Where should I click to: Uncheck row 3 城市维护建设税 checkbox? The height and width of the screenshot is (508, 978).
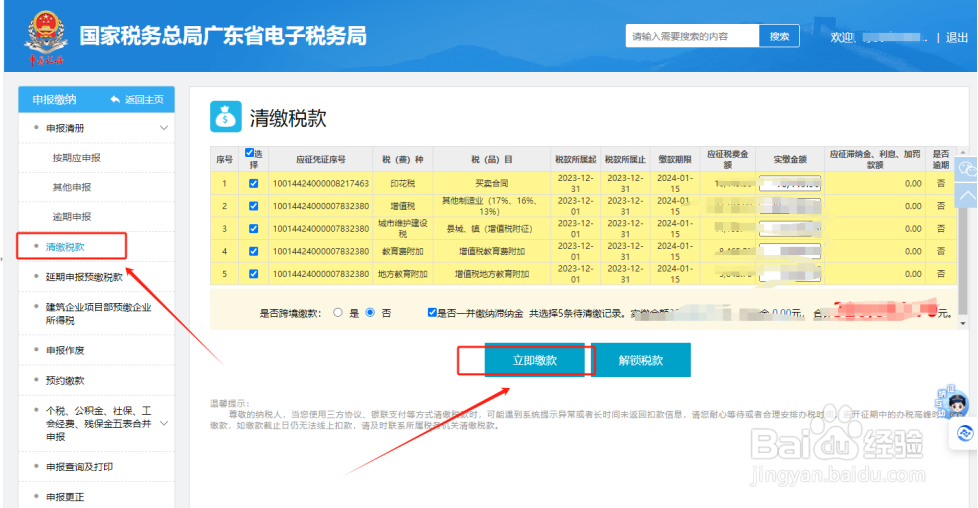pos(253,228)
